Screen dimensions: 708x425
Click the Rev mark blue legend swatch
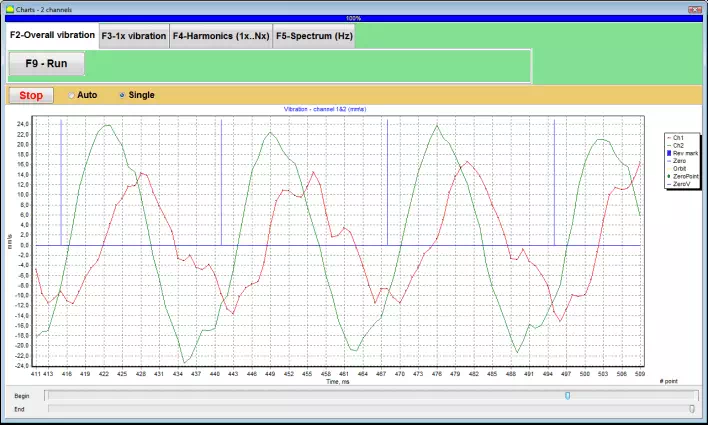click(x=669, y=153)
